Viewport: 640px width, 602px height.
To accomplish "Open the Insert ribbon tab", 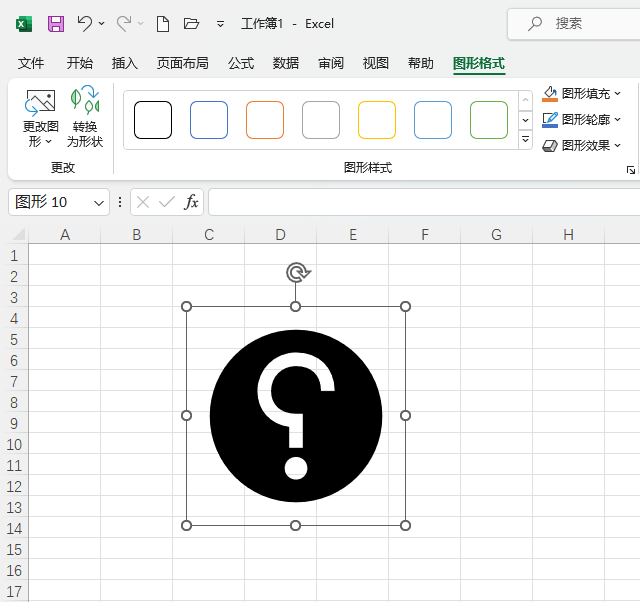I will [125, 63].
